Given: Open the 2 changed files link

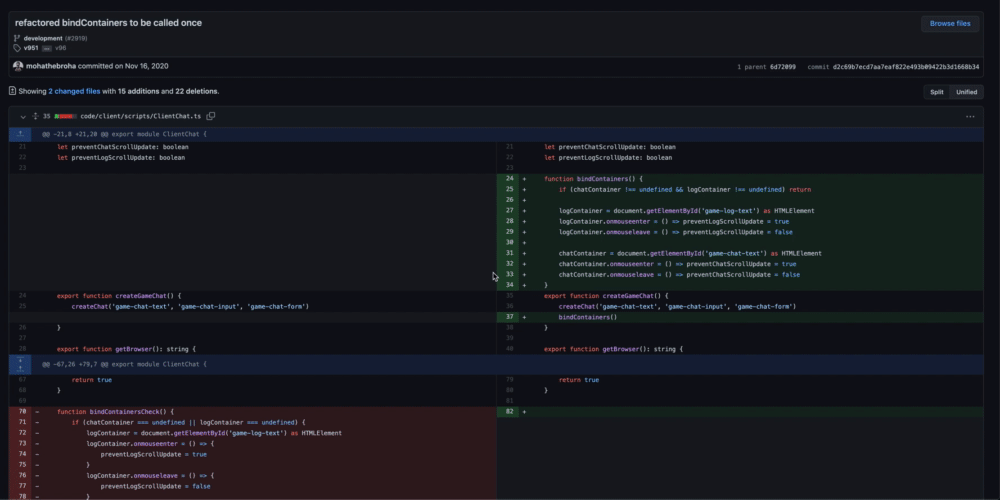Looking at the screenshot, I should (x=74, y=91).
